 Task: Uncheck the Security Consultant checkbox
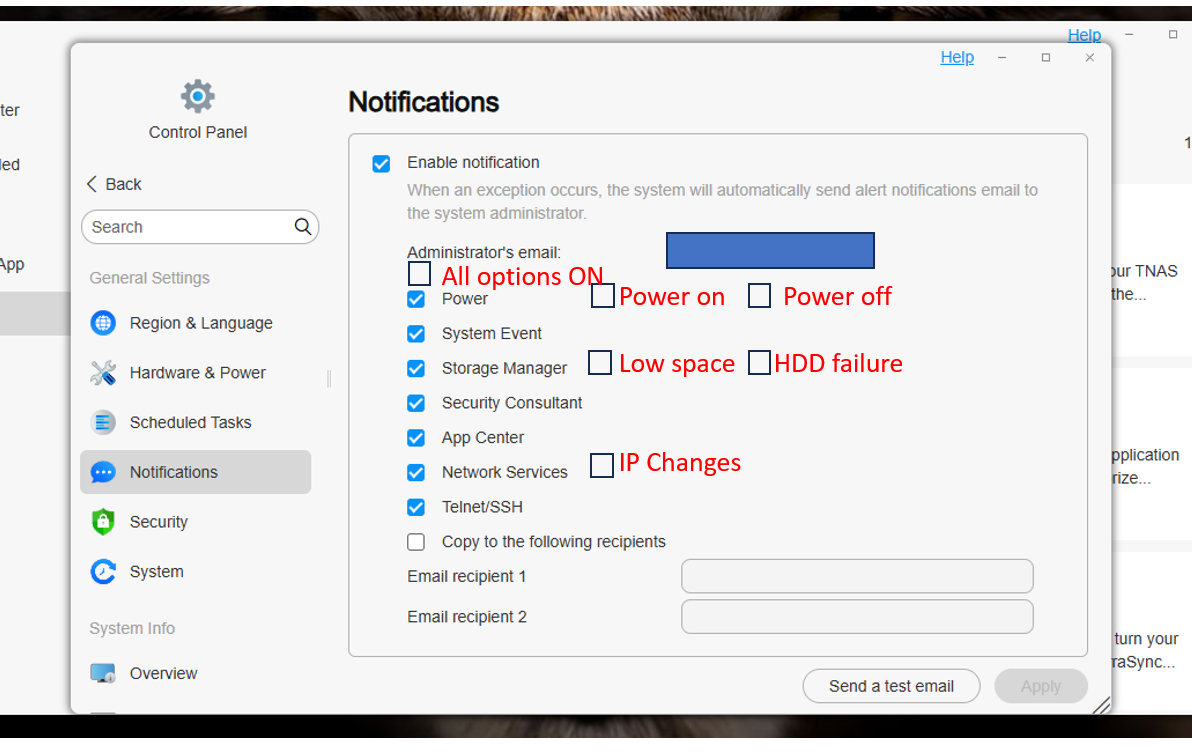[416, 403]
